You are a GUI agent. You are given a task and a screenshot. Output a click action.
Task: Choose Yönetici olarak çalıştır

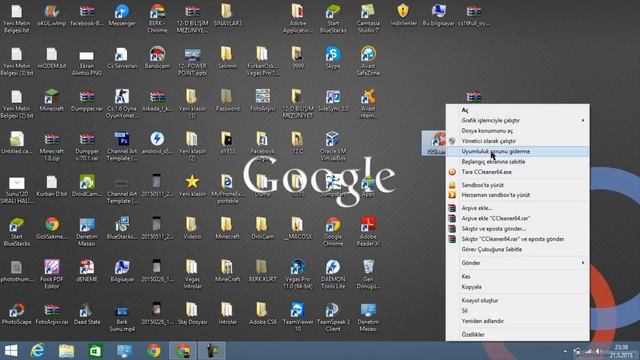pyautogui.click(x=518, y=141)
